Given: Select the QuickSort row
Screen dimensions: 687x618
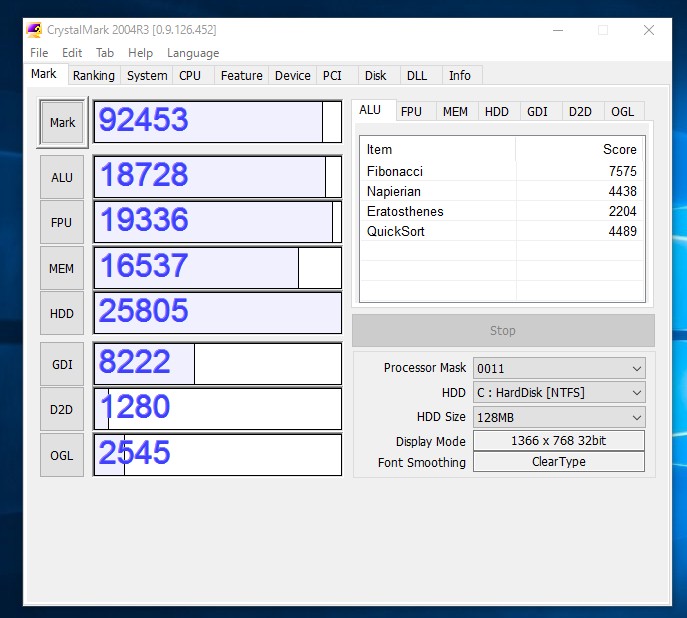Looking at the screenshot, I should 502,231.
